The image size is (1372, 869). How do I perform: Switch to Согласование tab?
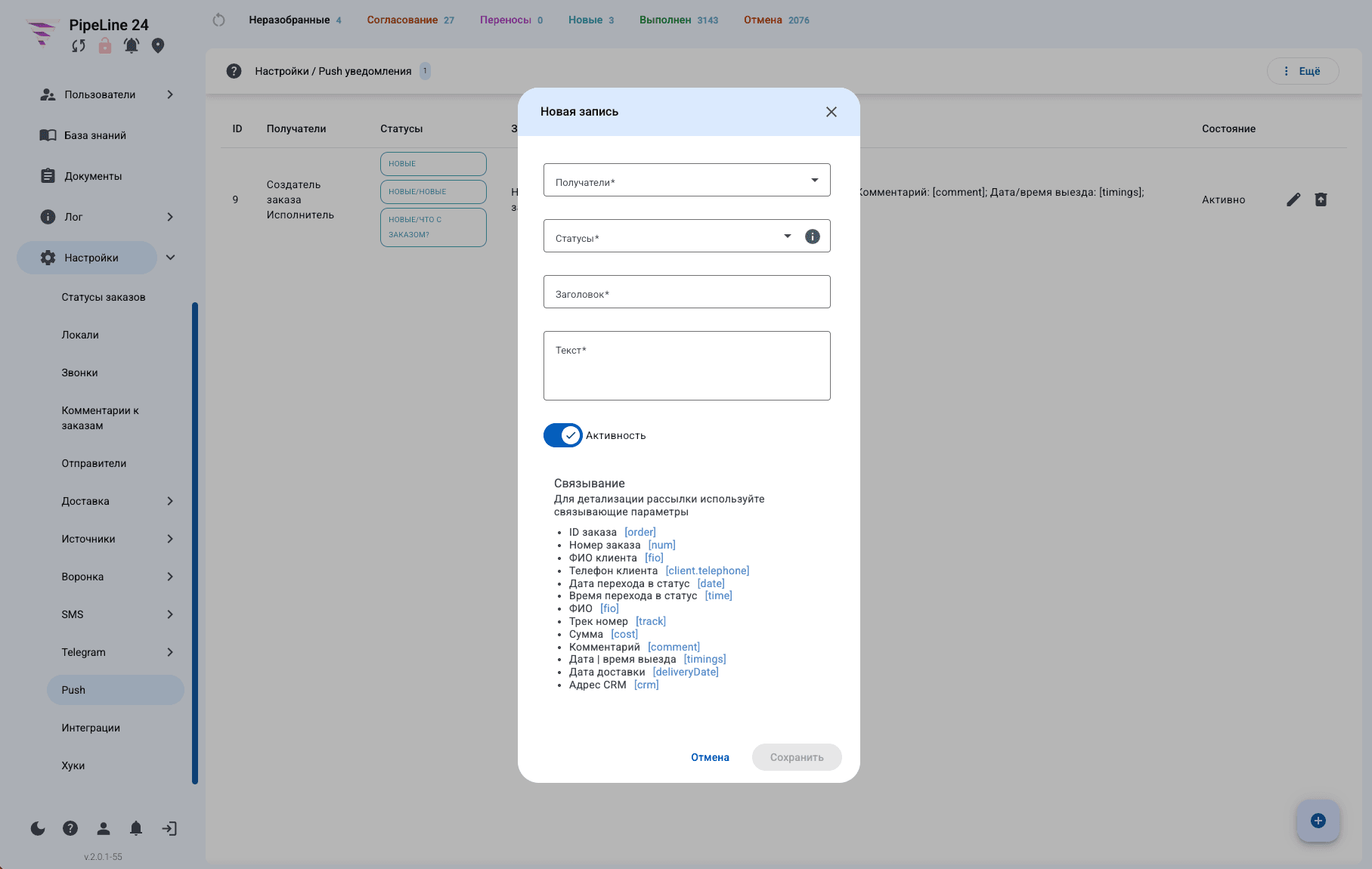click(x=410, y=20)
